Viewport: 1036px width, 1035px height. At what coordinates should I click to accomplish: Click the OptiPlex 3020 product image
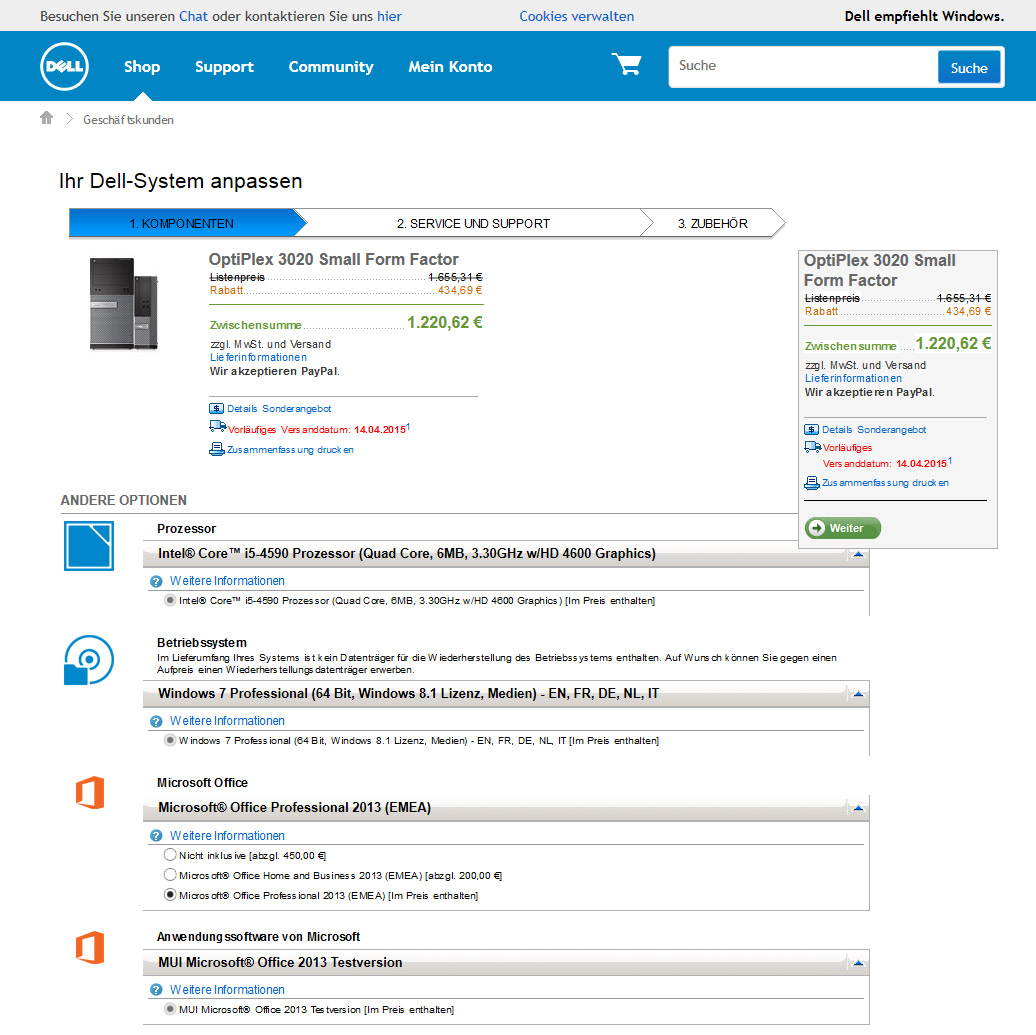click(x=123, y=304)
